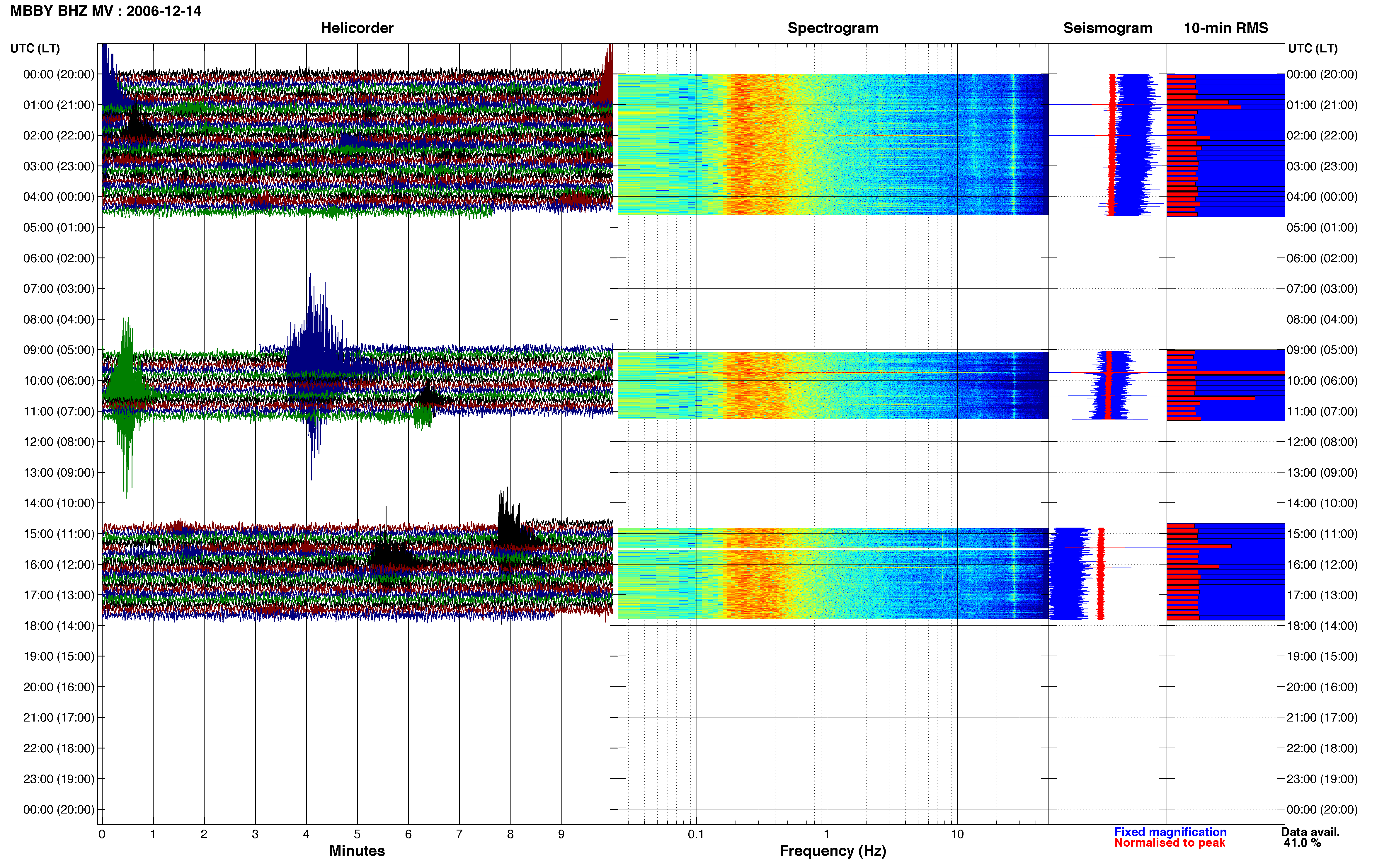Click left axis label "23:00 (19:00)"

coord(59,779)
